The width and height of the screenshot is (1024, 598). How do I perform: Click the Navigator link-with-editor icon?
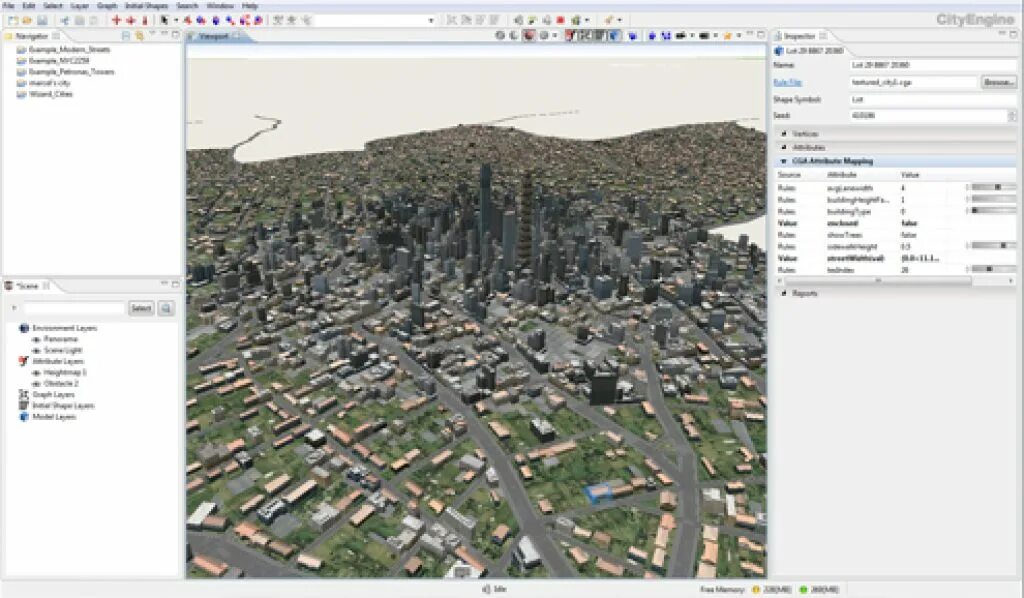(x=138, y=36)
